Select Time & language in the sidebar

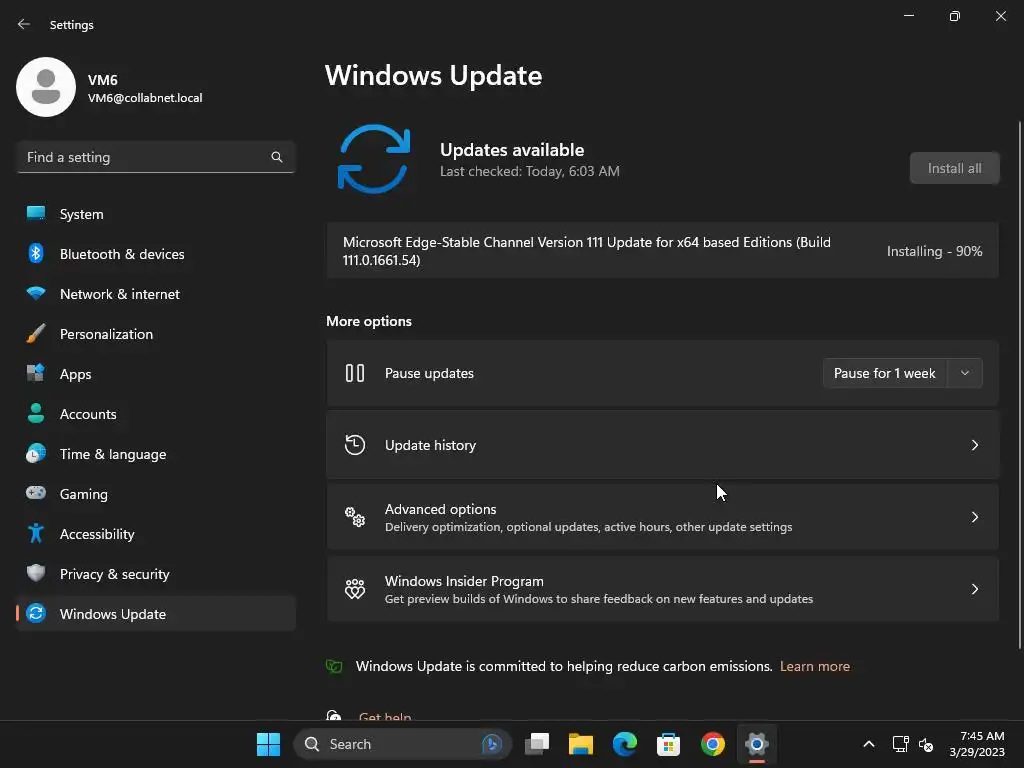pos(155,453)
